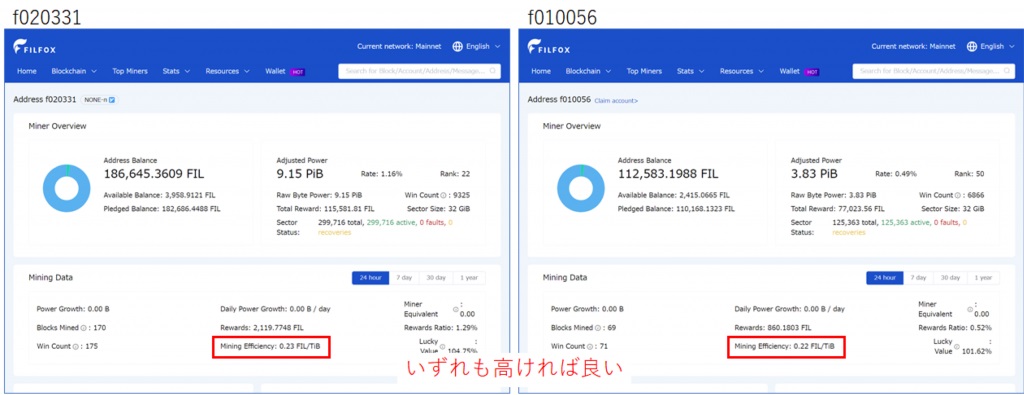The image size is (1024, 395).
Task: Select the 7 day tab for f020331 Mining Data
Action: [404, 277]
